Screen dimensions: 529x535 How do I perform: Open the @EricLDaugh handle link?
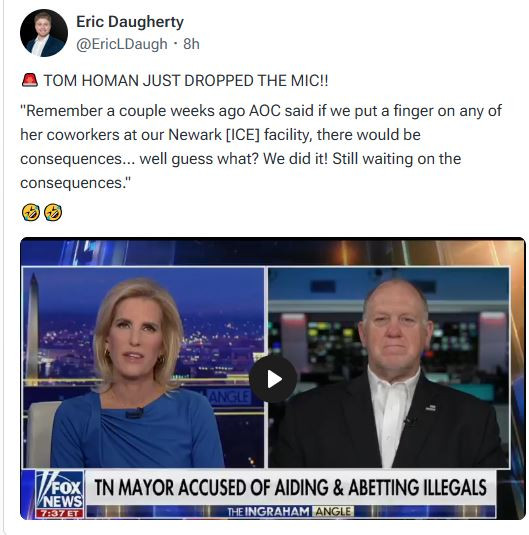(122, 44)
